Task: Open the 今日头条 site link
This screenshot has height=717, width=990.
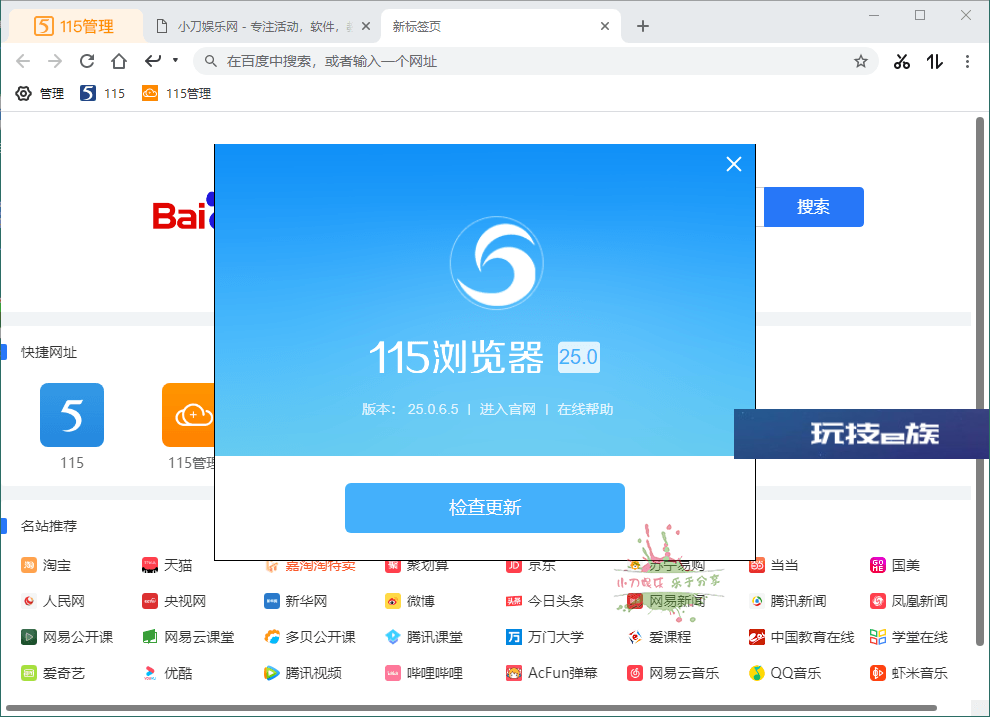Action: [x=545, y=601]
